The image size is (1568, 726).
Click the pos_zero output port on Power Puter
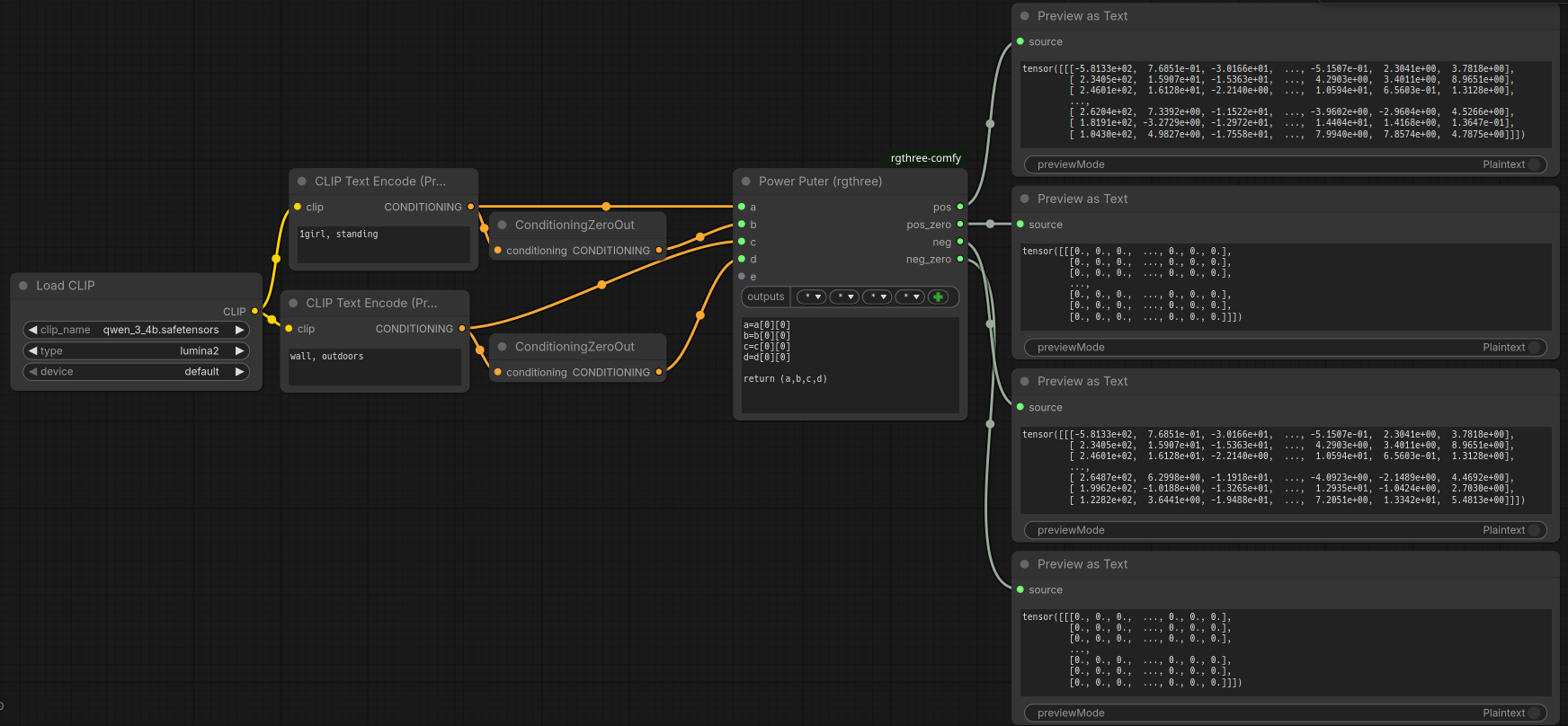tap(960, 225)
